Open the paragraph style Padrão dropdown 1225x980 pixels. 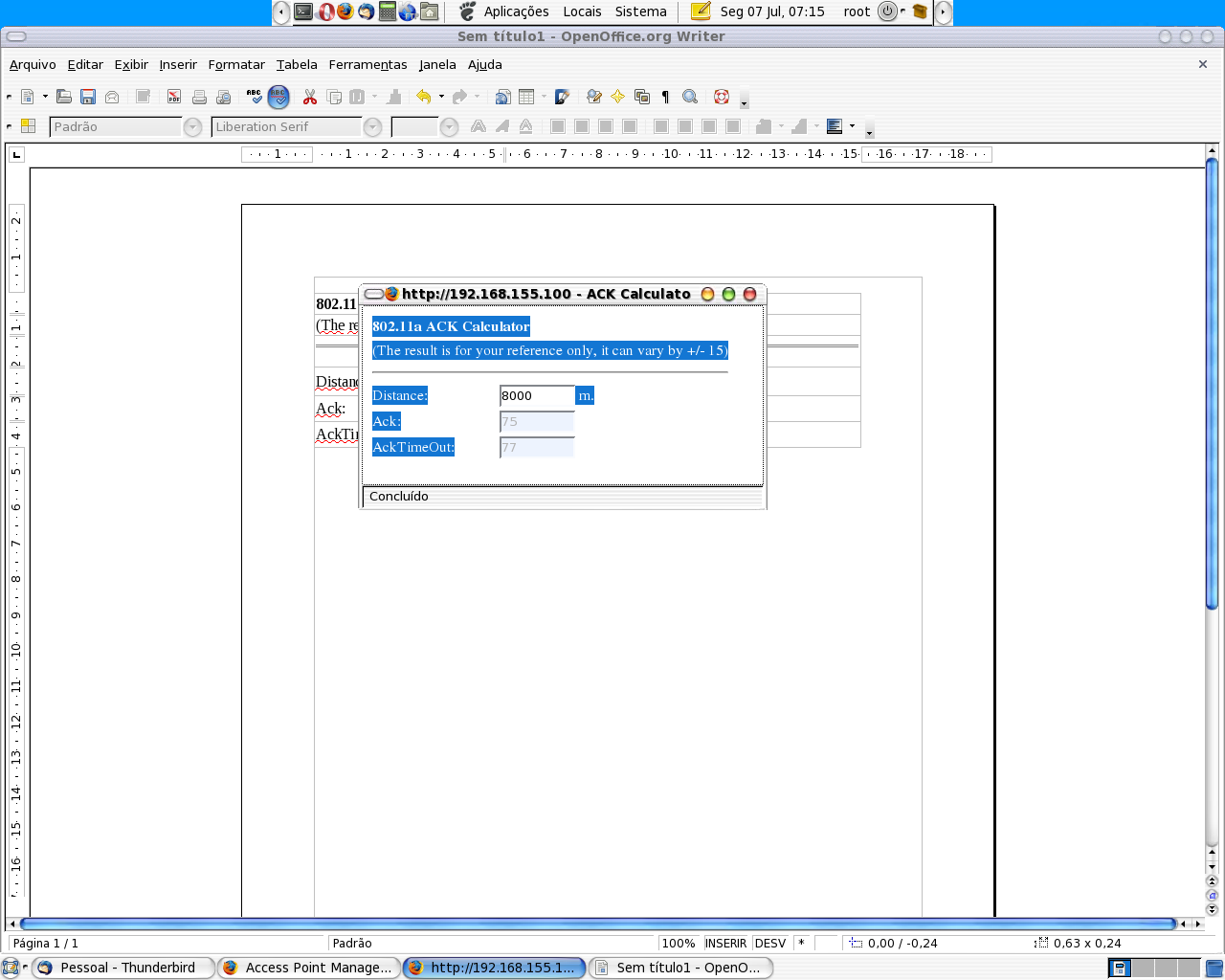pos(193,126)
